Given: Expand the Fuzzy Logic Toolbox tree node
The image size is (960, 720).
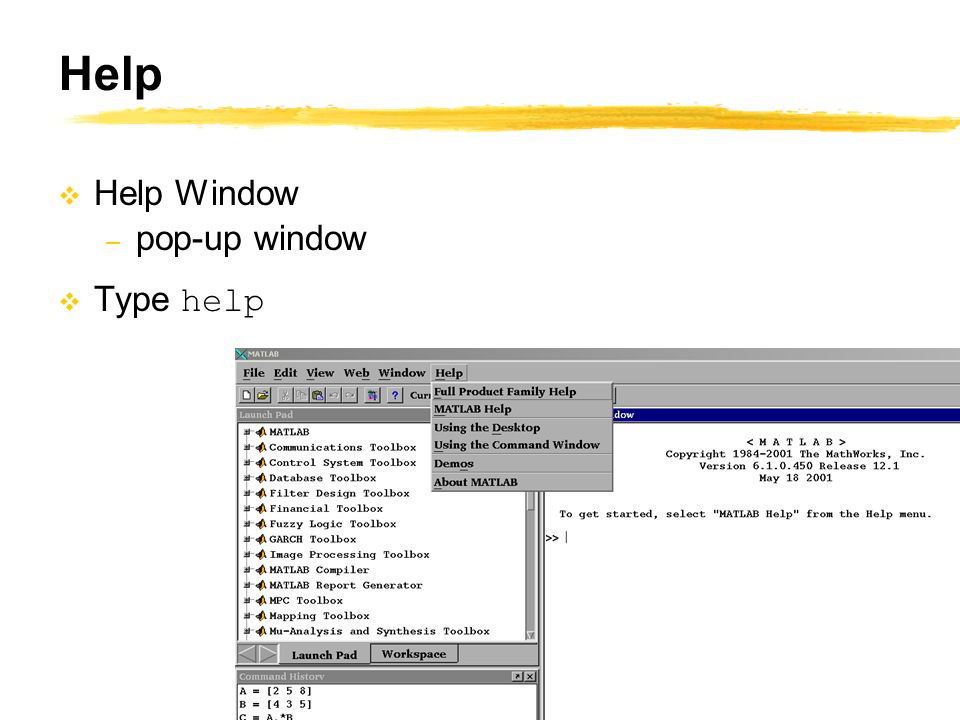Looking at the screenshot, I should 247,524.
